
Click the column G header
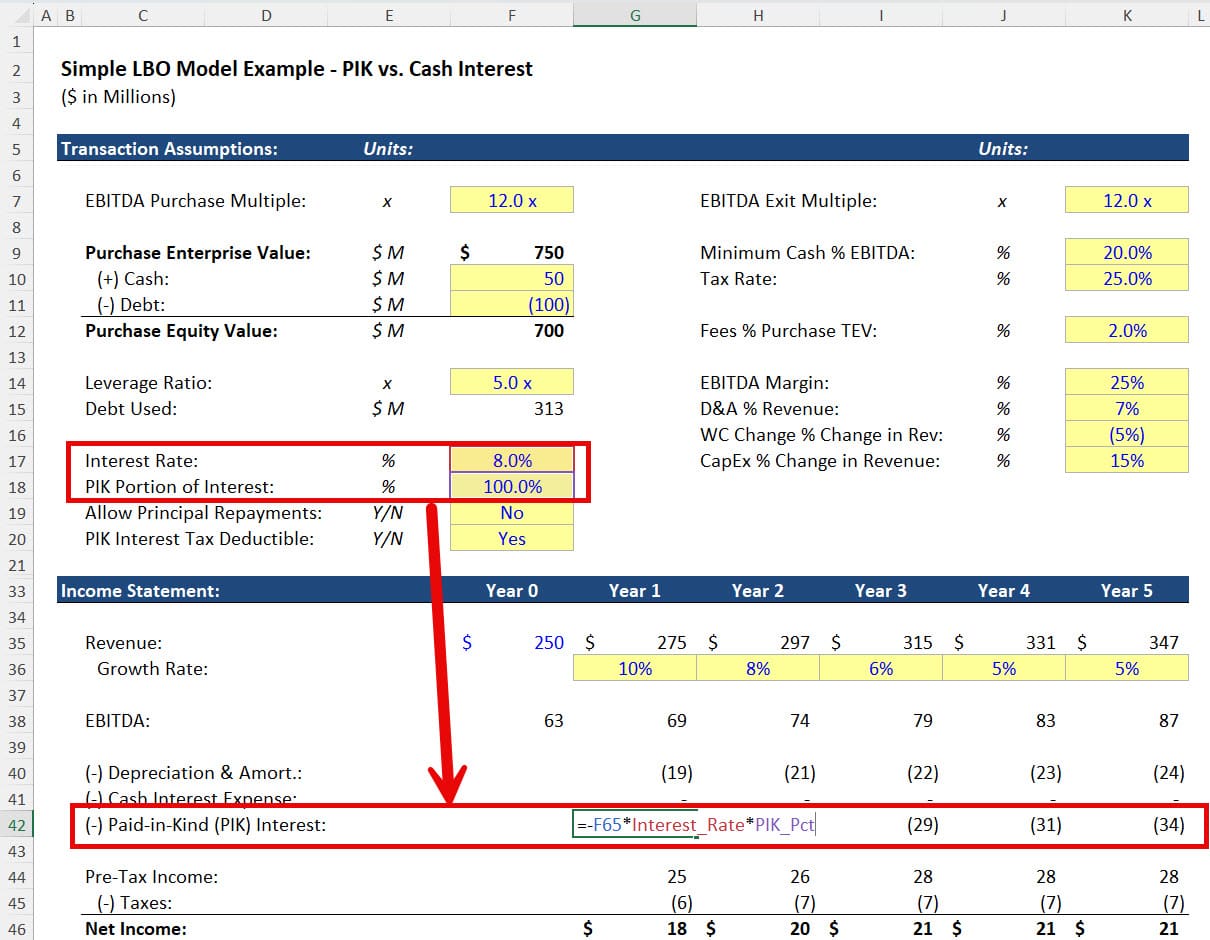tap(634, 16)
